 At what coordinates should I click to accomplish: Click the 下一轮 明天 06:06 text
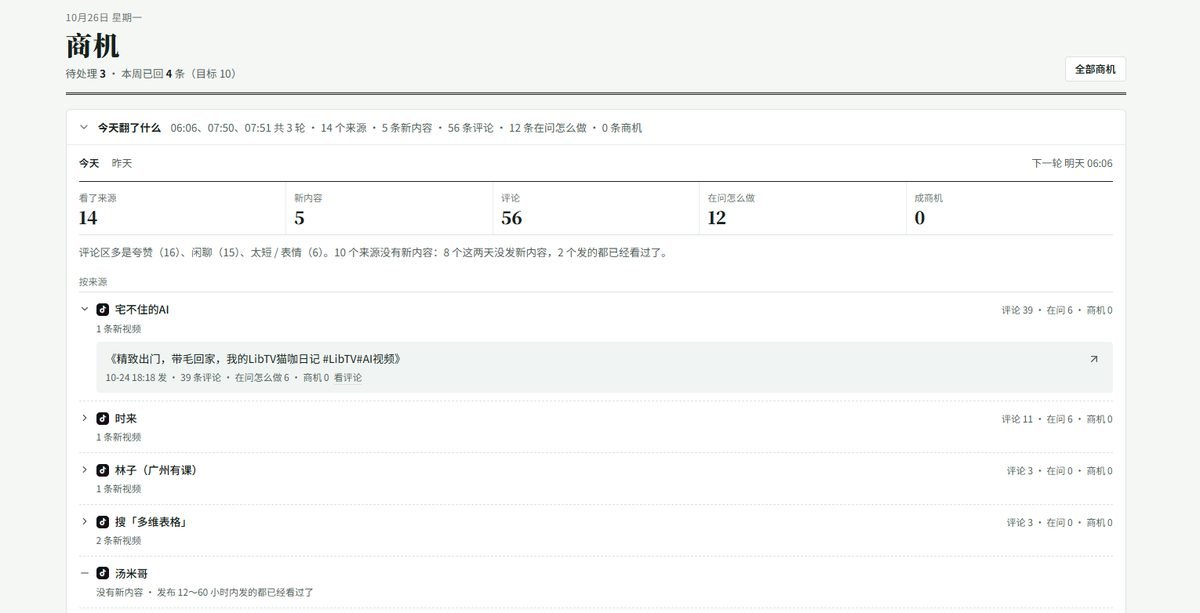1072,163
